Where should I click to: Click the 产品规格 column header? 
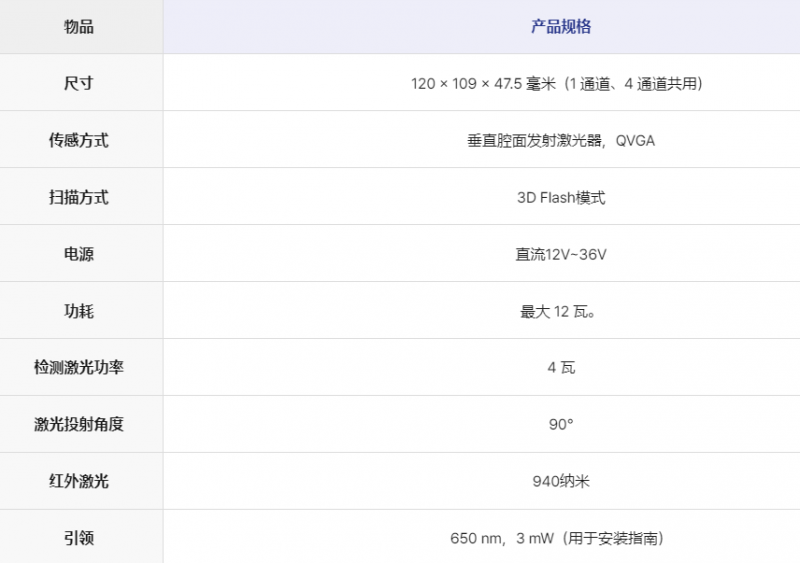(x=560, y=27)
